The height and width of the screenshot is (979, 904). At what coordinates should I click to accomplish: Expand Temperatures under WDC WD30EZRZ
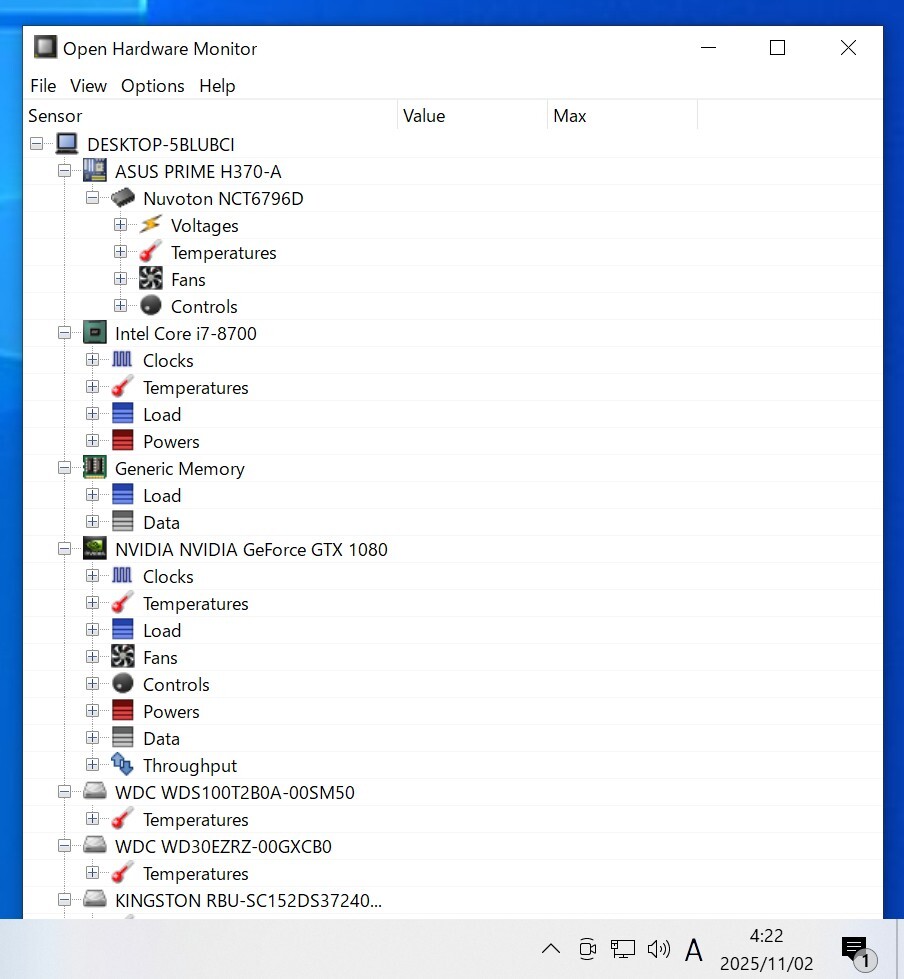pyautogui.click(x=92, y=872)
